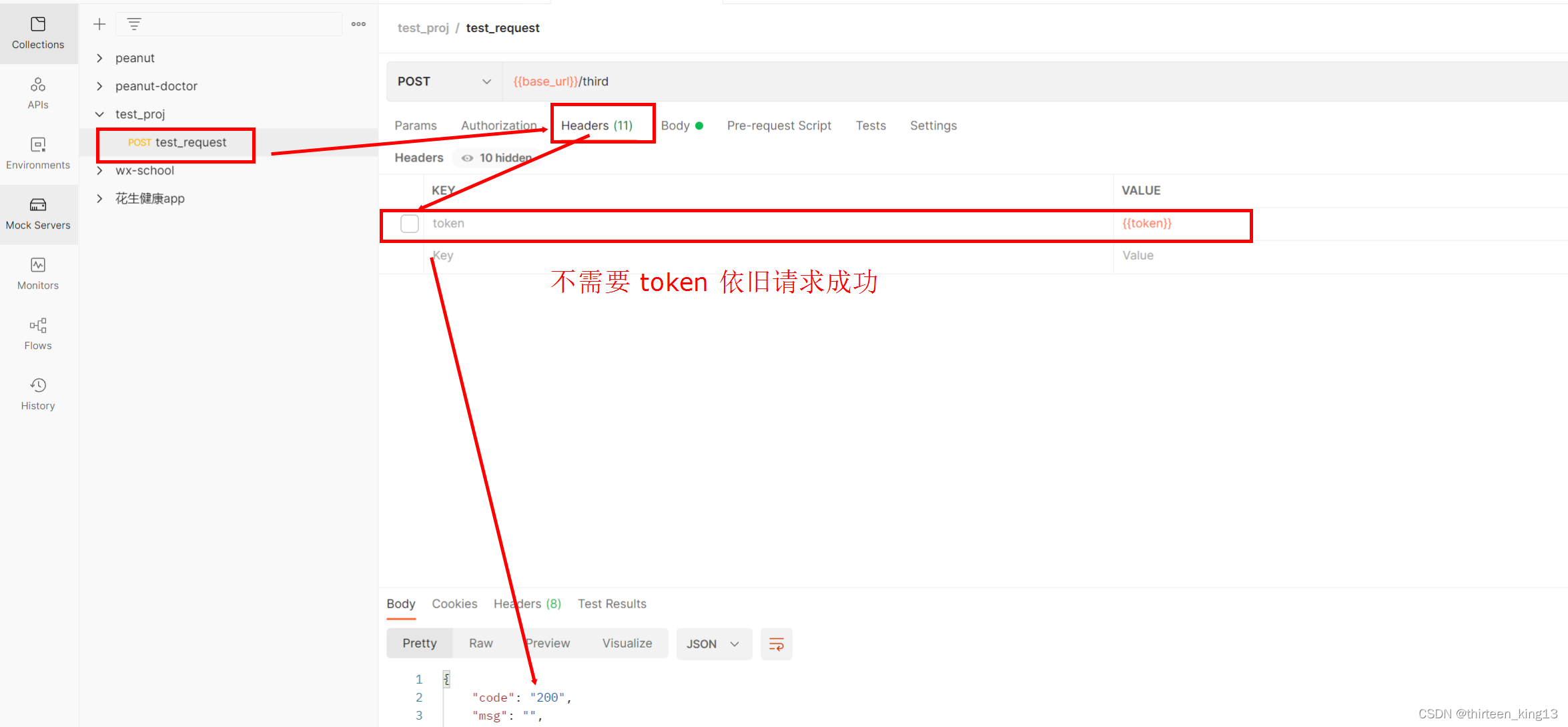Click the Monitors icon in sidebar
The image size is (1568, 727).
37,272
